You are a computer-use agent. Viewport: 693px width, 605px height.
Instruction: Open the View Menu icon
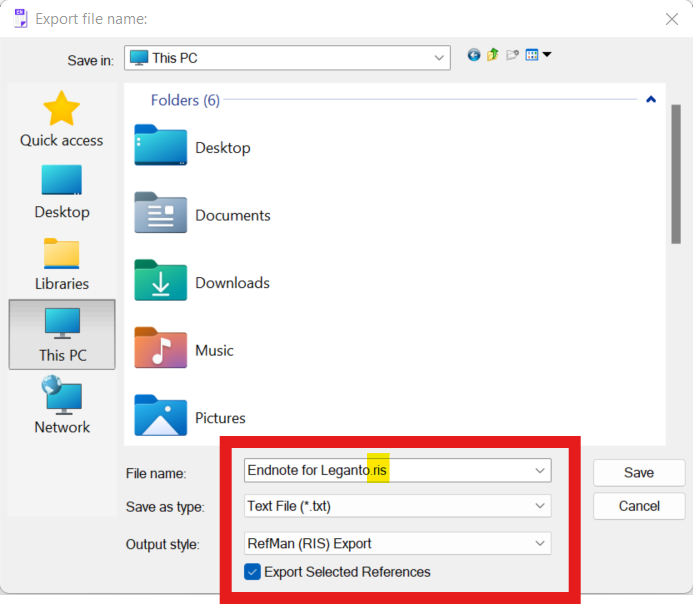(532, 55)
